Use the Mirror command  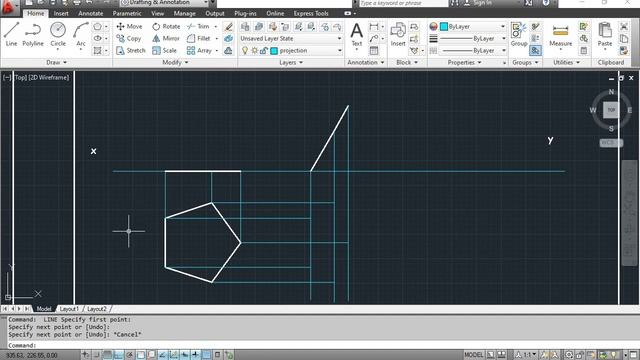166,38
